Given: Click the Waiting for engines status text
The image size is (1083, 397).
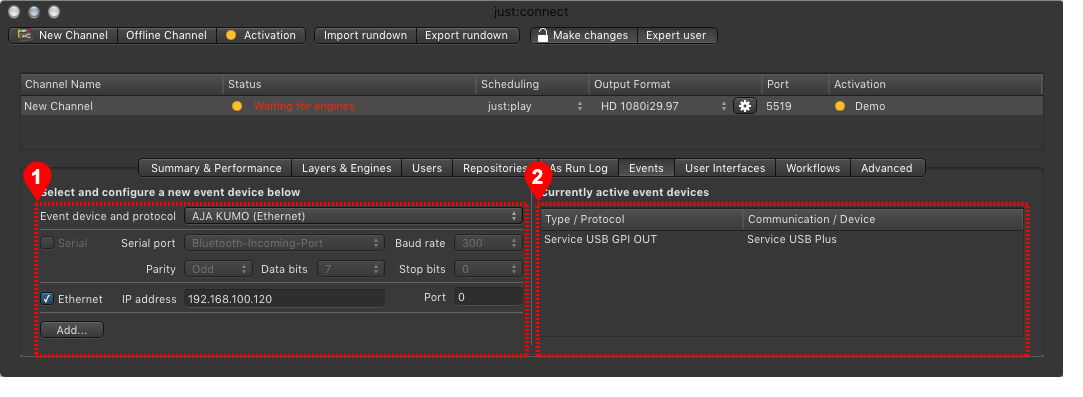Looking at the screenshot, I should 305,106.
